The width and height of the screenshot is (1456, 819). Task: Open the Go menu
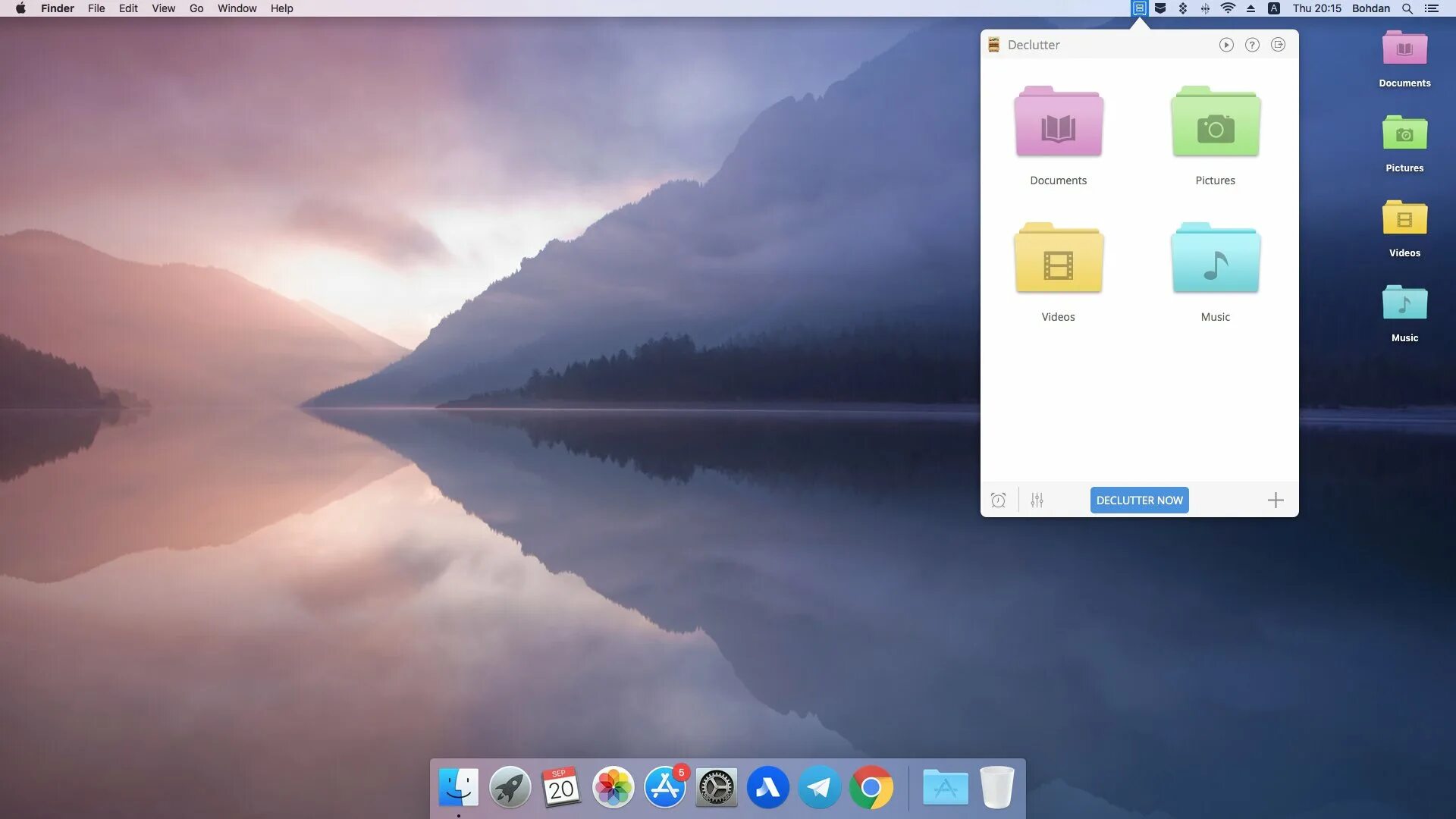pos(196,8)
